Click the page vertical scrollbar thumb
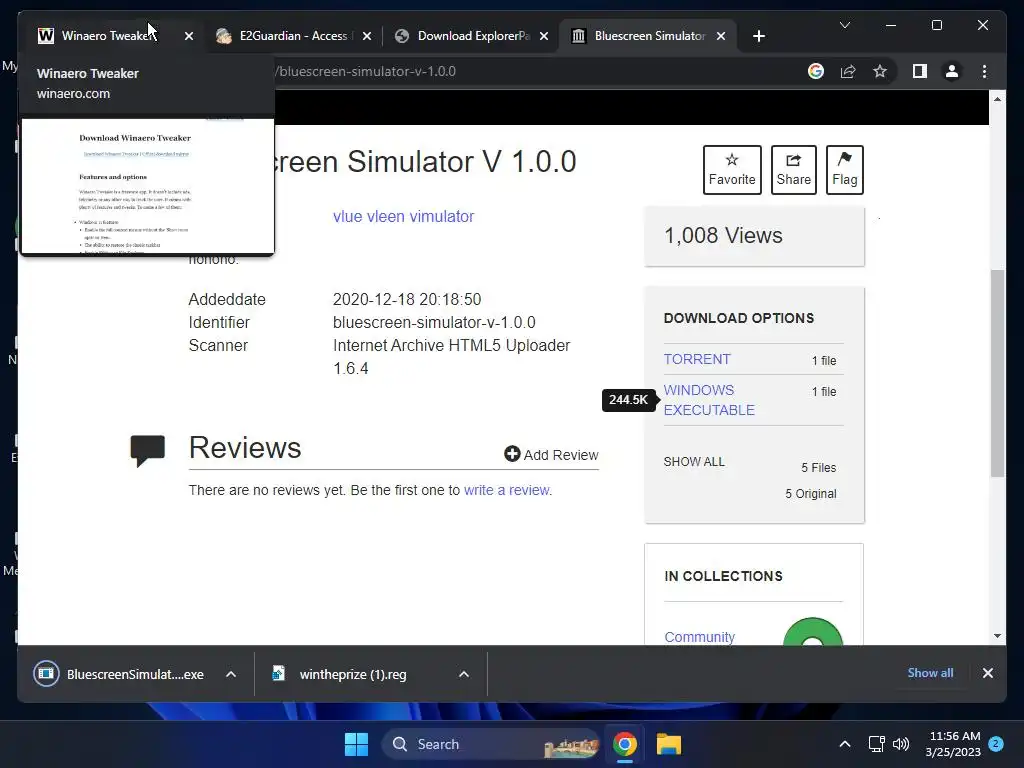This screenshot has height=768, width=1024. pyautogui.click(x=997, y=373)
